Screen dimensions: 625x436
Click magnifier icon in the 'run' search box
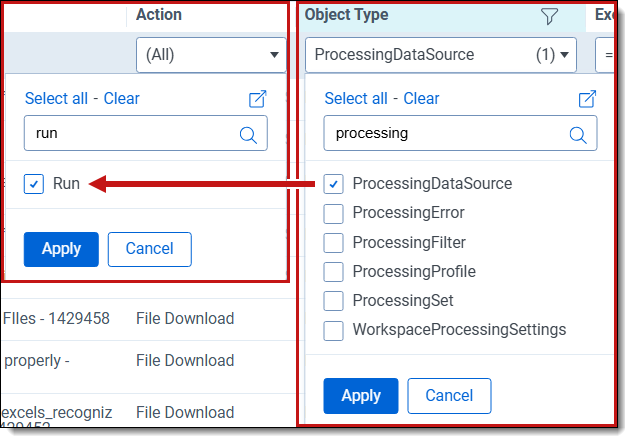(248, 133)
